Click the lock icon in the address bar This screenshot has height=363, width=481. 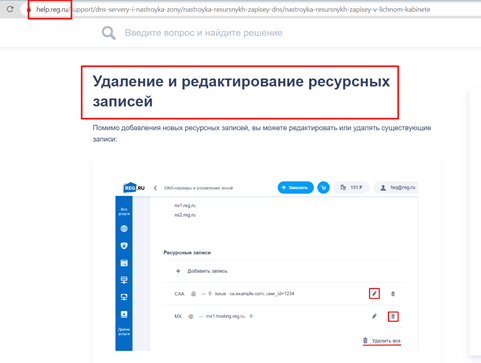pos(29,10)
